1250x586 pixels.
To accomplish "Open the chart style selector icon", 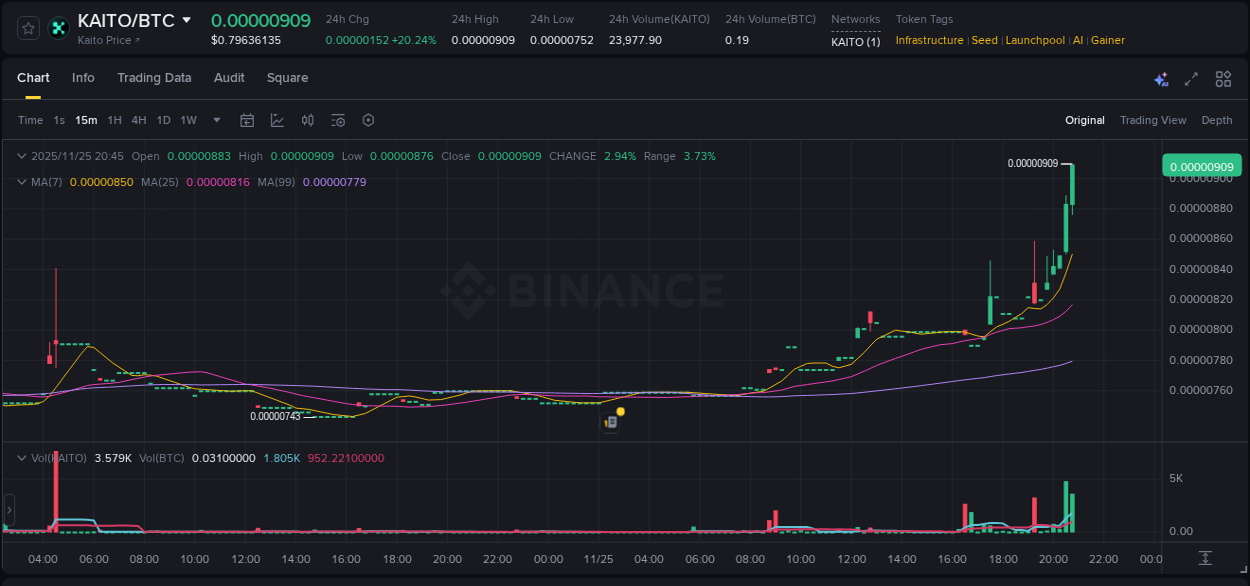I will (x=277, y=120).
